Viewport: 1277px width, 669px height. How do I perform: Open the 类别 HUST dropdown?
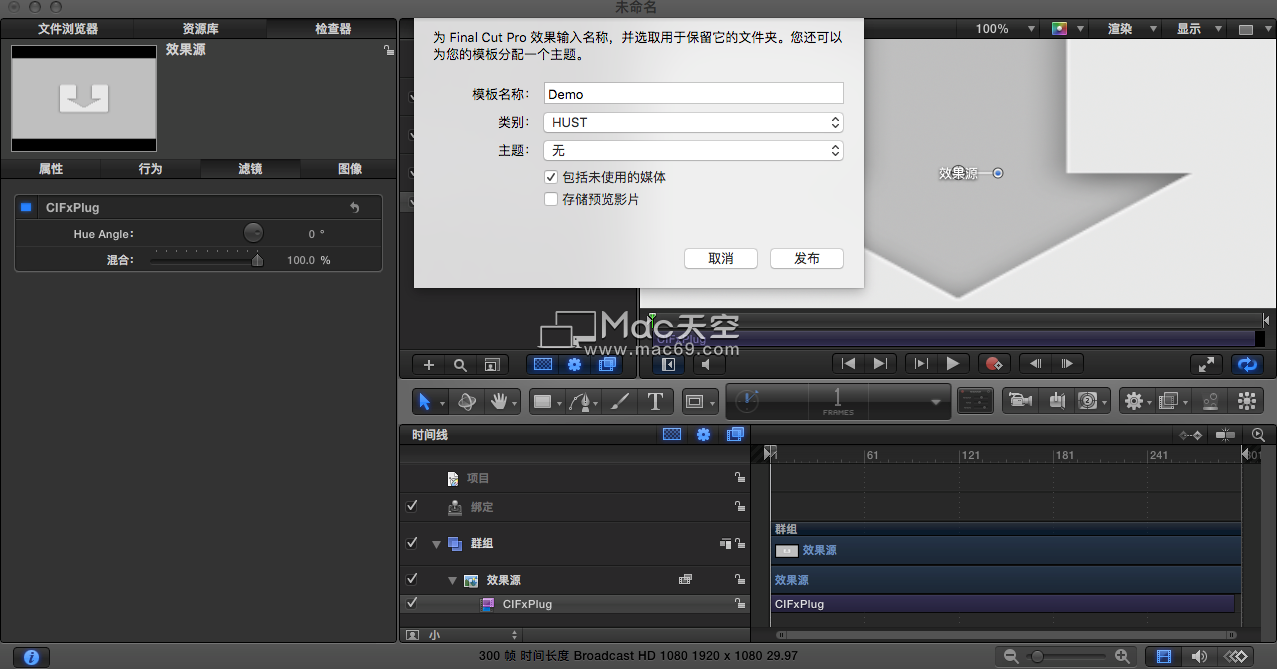pyautogui.click(x=693, y=122)
